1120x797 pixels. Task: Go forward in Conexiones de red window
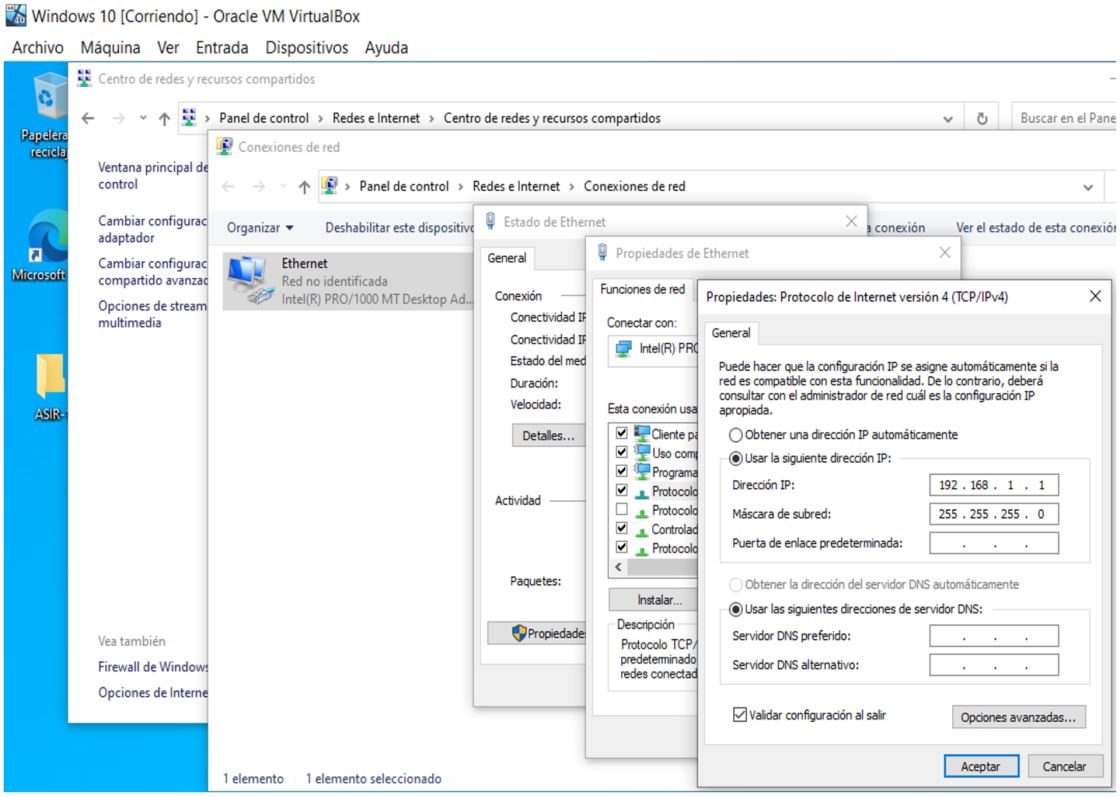259,186
